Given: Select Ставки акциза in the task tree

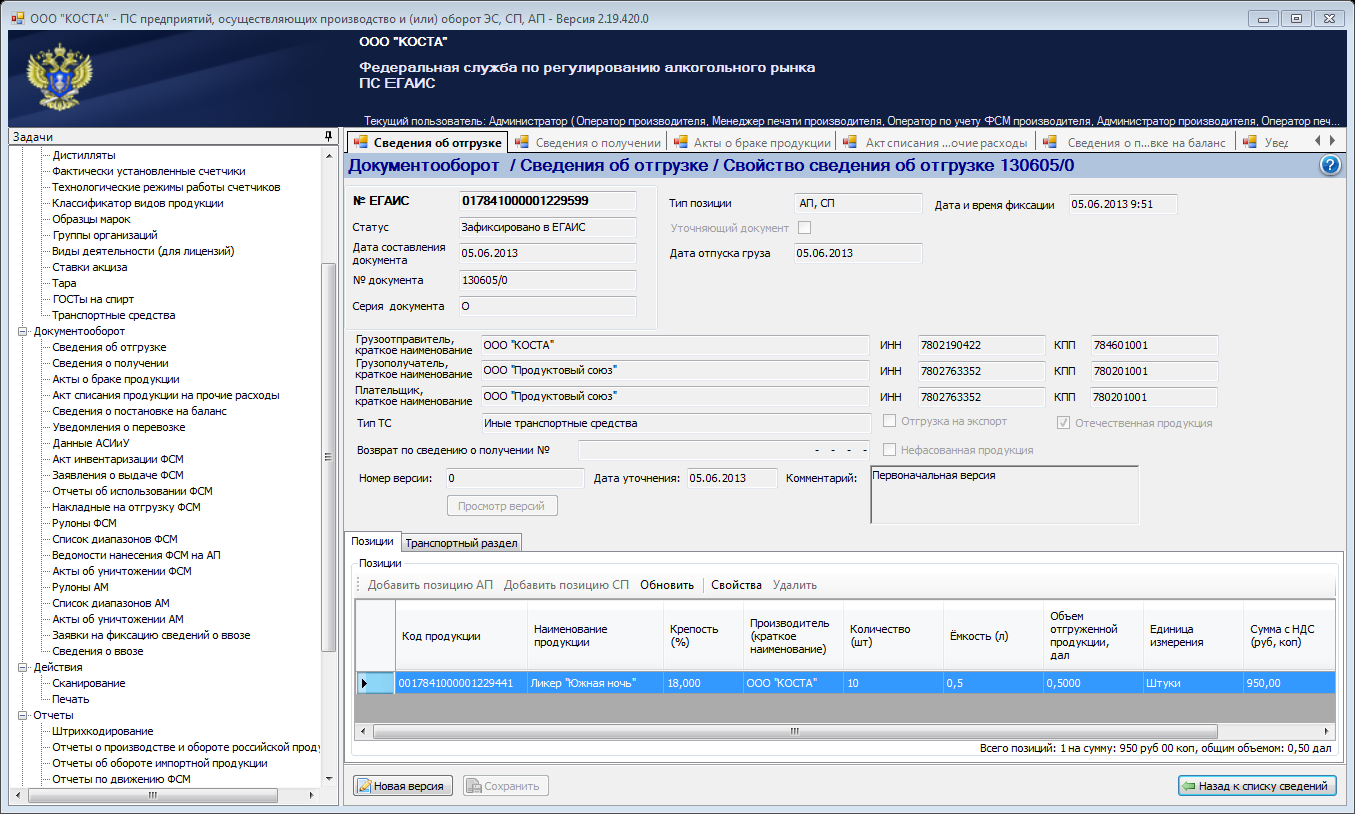Looking at the screenshot, I should click(90, 267).
